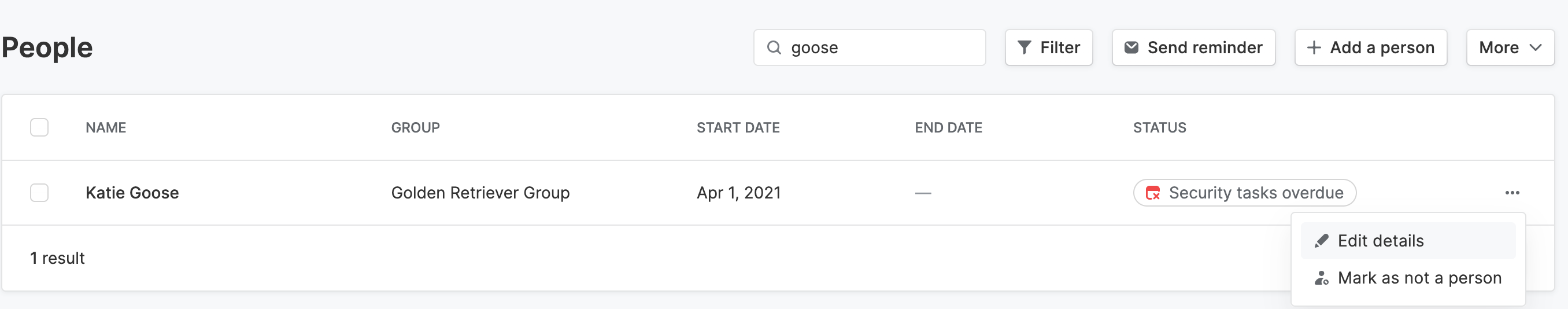Toggle the select-all checkbox in header
The height and width of the screenshot is (309, 1568).
point(39,127)
